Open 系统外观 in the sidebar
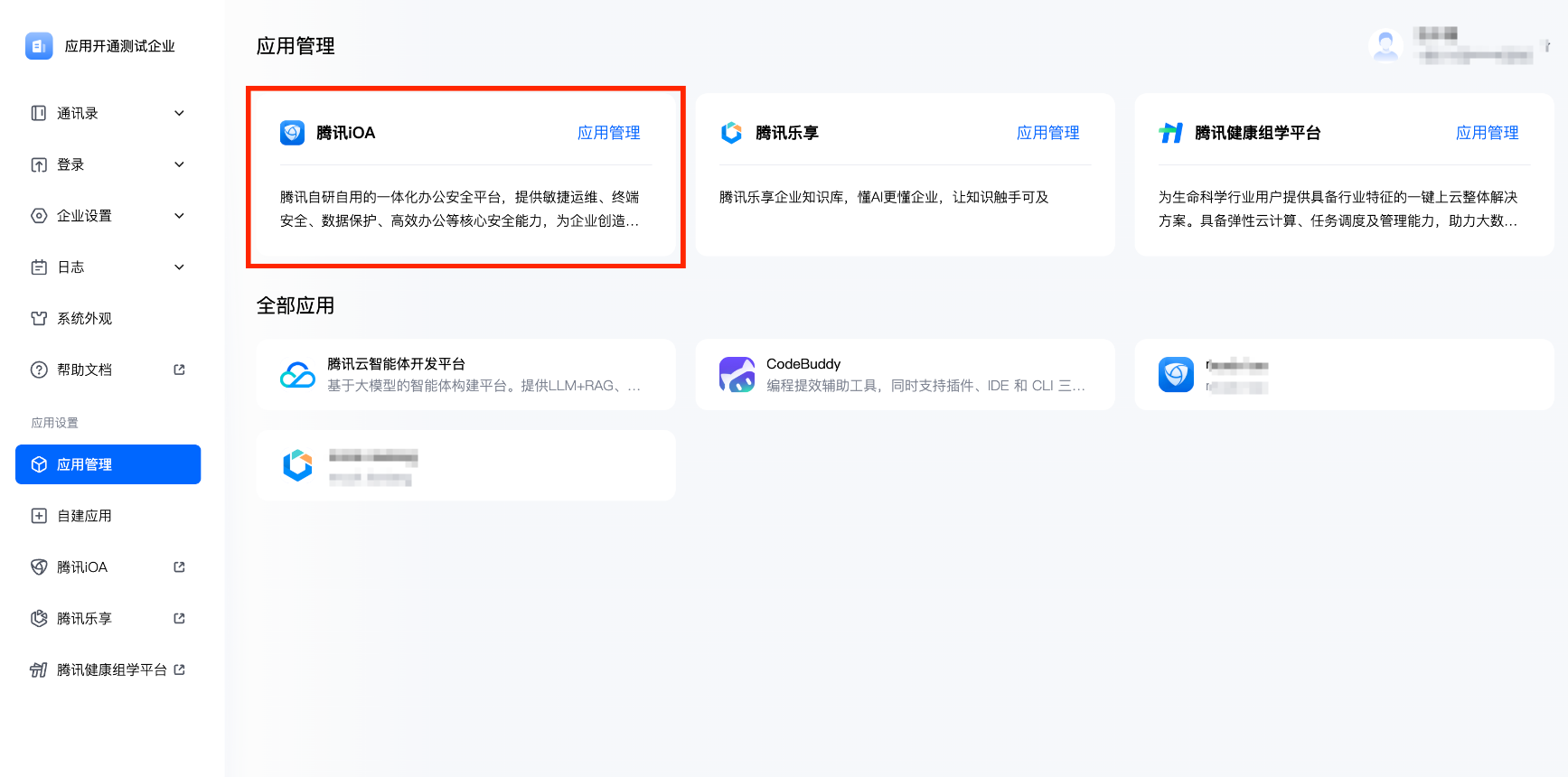Image resolution: width=1568 pixels, height=777 pixels. [x=108, y=318]
